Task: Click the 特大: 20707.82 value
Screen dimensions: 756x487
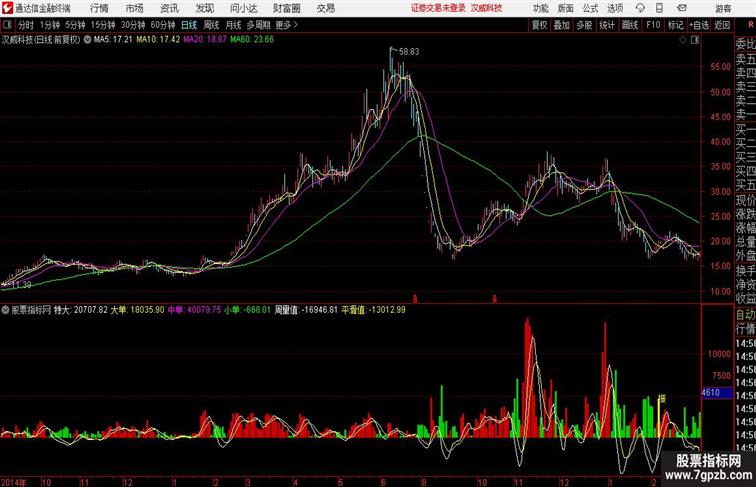Action: pos(81,310)
